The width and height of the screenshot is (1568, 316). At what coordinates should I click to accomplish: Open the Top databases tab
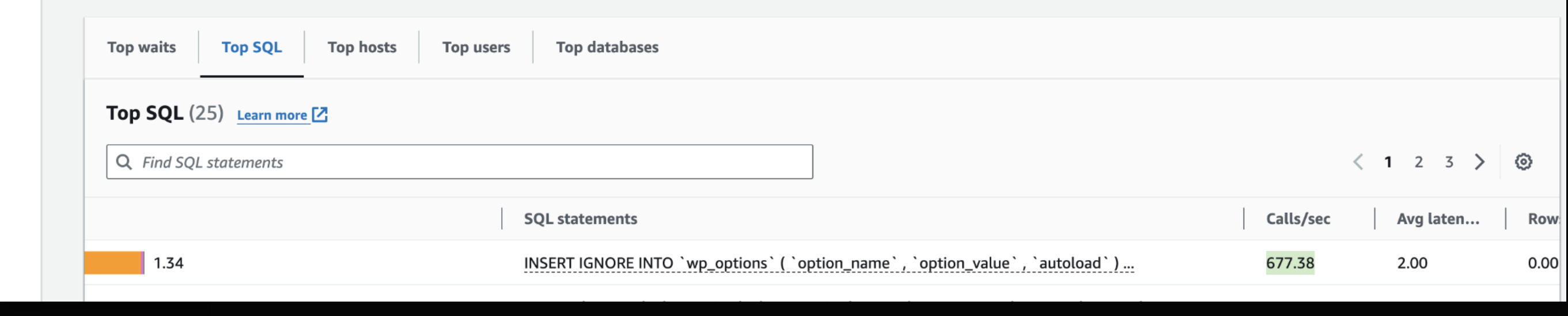[x=607, y=47]
